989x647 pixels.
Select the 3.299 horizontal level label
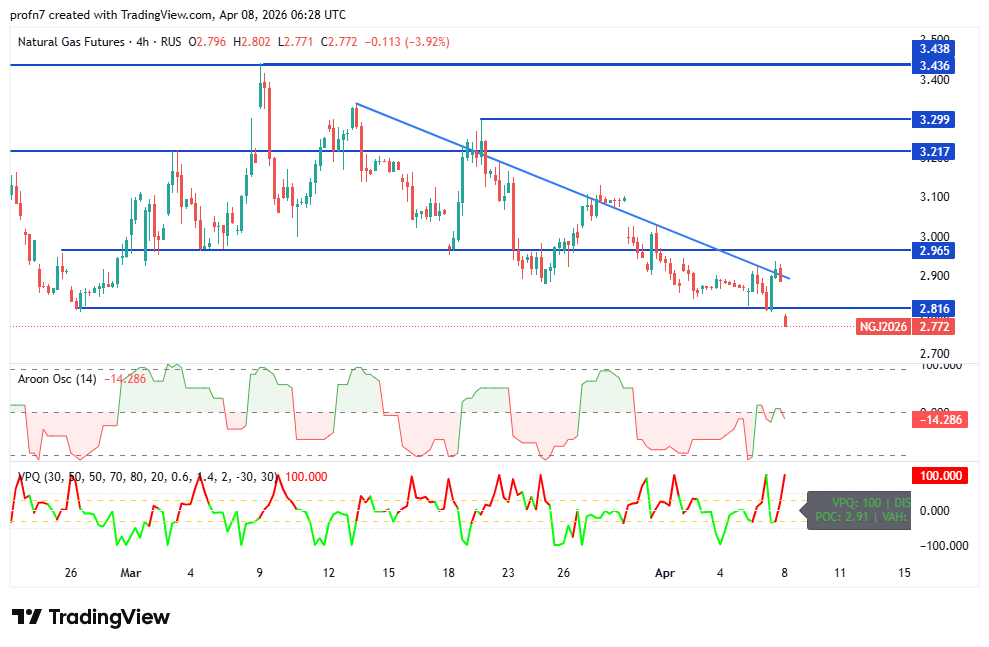click(933, 119)
